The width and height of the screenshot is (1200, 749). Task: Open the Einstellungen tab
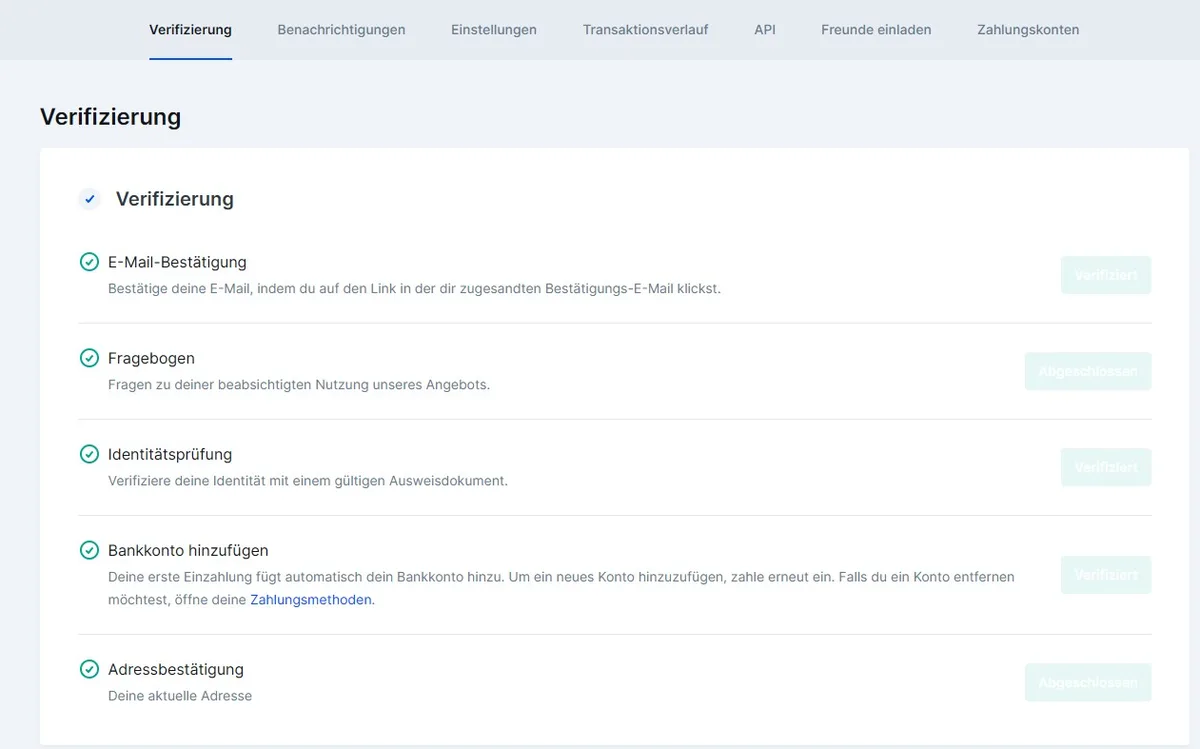click(x=494, y=30)
